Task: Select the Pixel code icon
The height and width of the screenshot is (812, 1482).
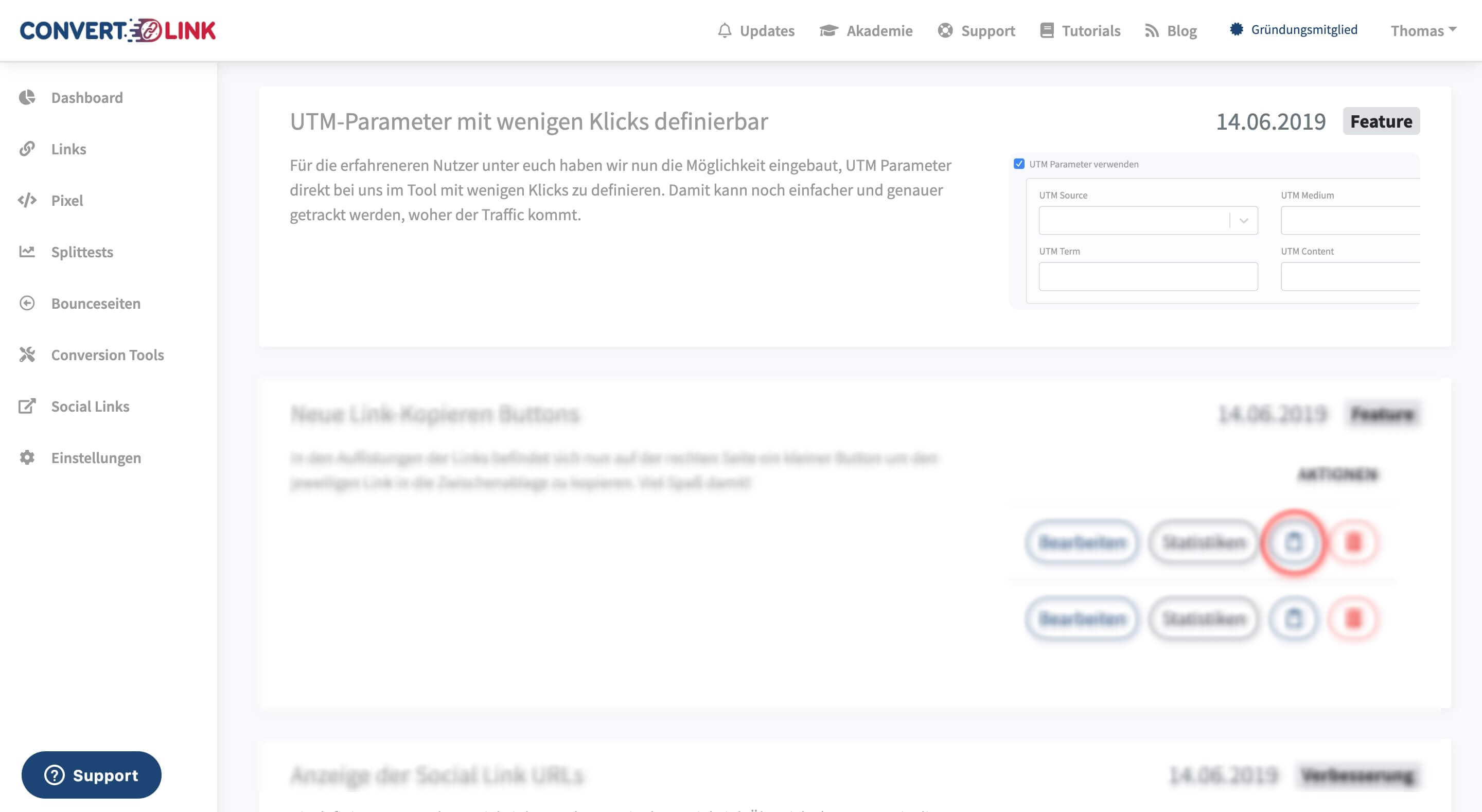Action: (x=27, y=200)
